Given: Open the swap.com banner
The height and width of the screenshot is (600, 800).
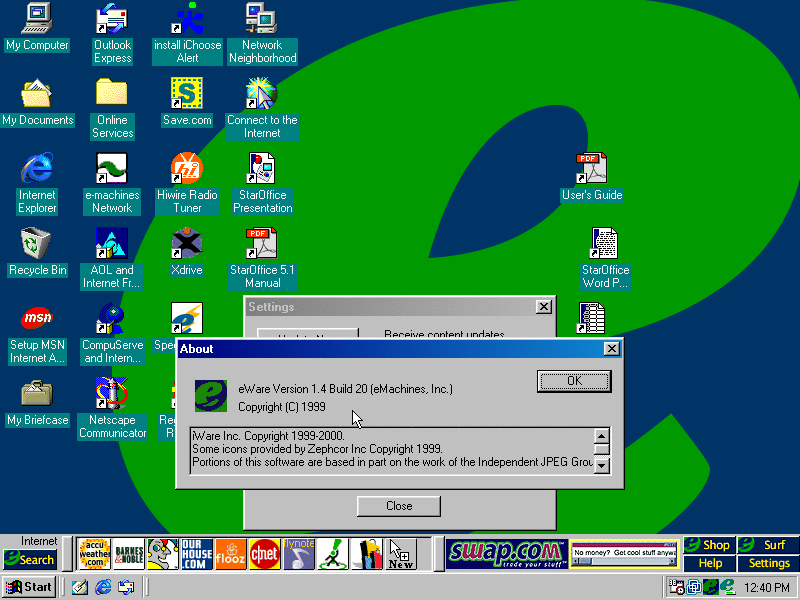Looking at the screenshot, I should click(x=505, y=553).
